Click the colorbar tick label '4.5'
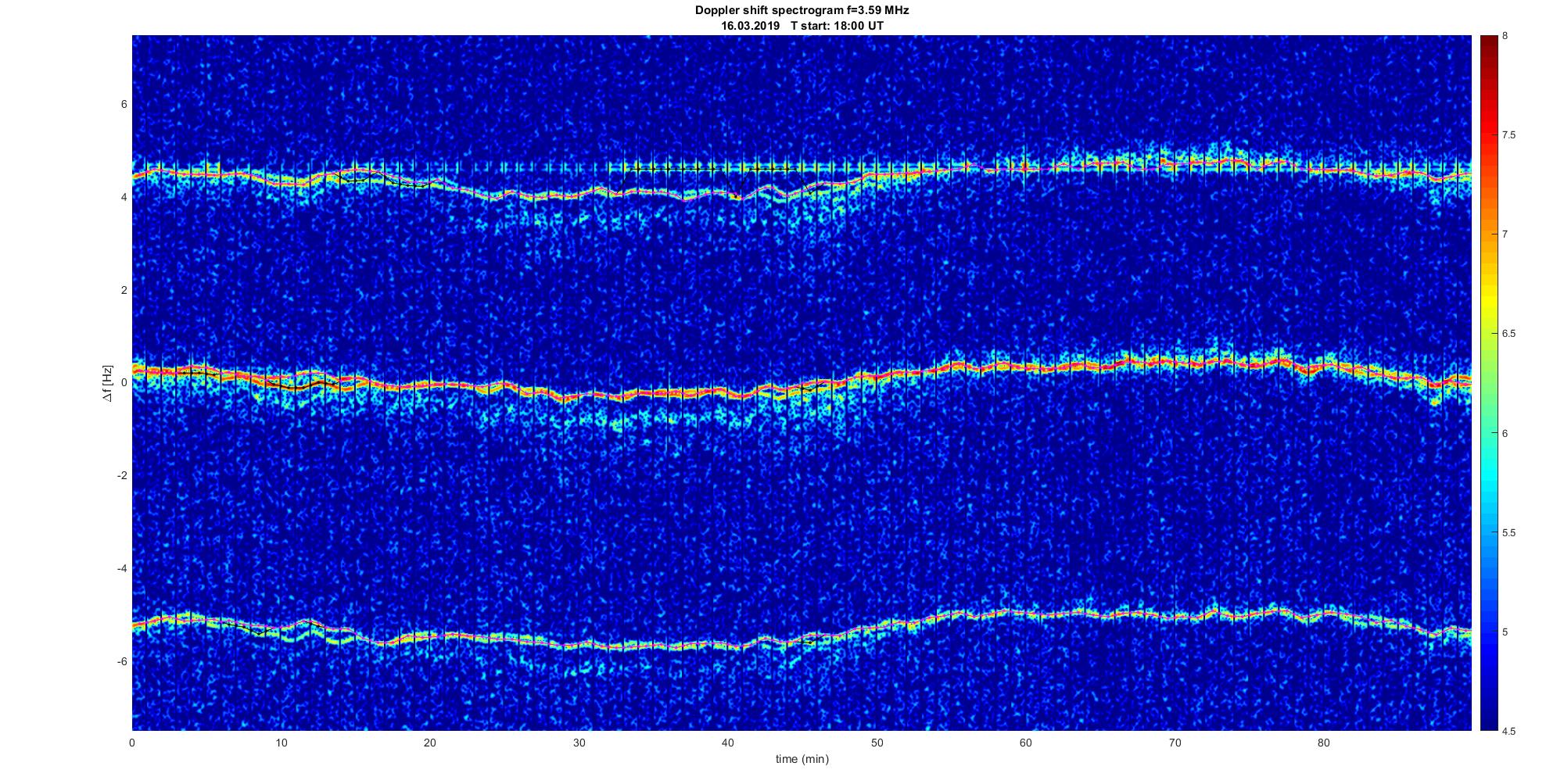The height and width of the screenshot is (784, 1564). point(1509,732)
